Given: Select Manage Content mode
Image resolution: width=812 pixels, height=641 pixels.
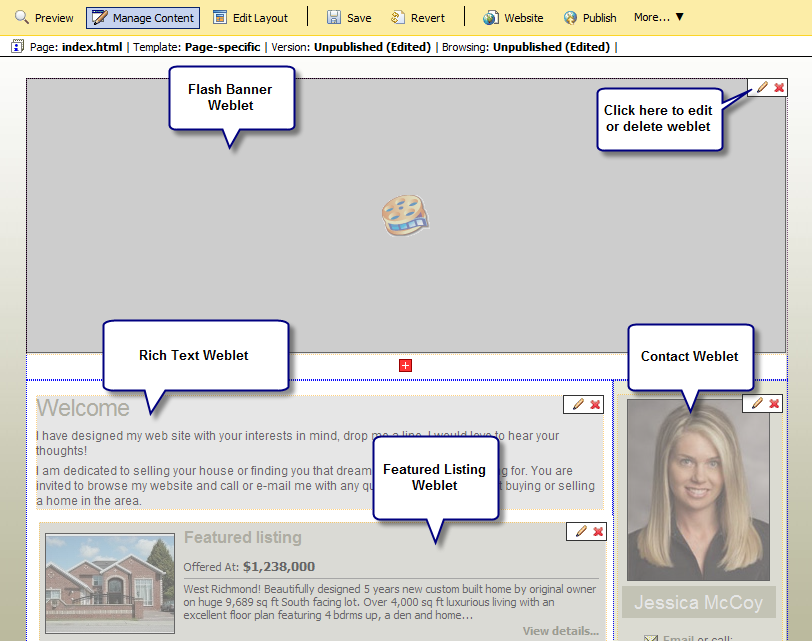Looking at the screenshot, I should [x=143, y=18].
